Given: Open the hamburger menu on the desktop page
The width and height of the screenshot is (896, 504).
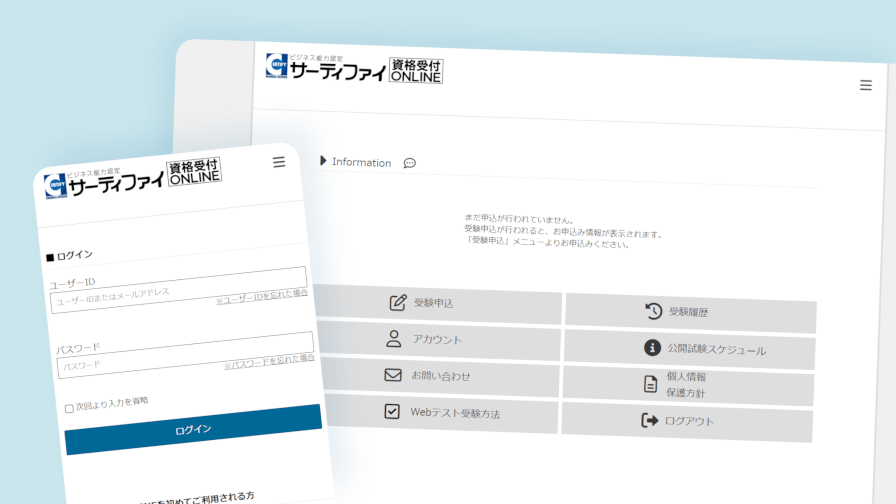Looking at the screenshot, I should (866, 85).
